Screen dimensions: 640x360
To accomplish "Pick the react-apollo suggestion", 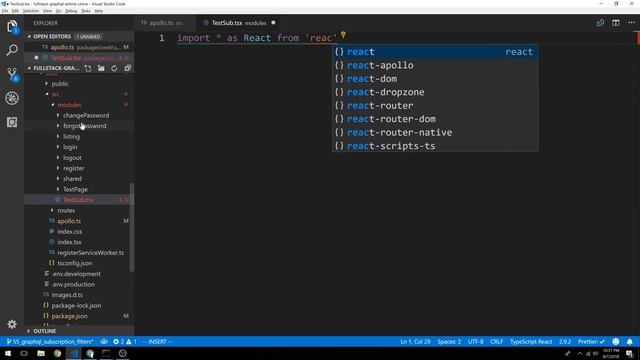I will (x=435, y=65).
